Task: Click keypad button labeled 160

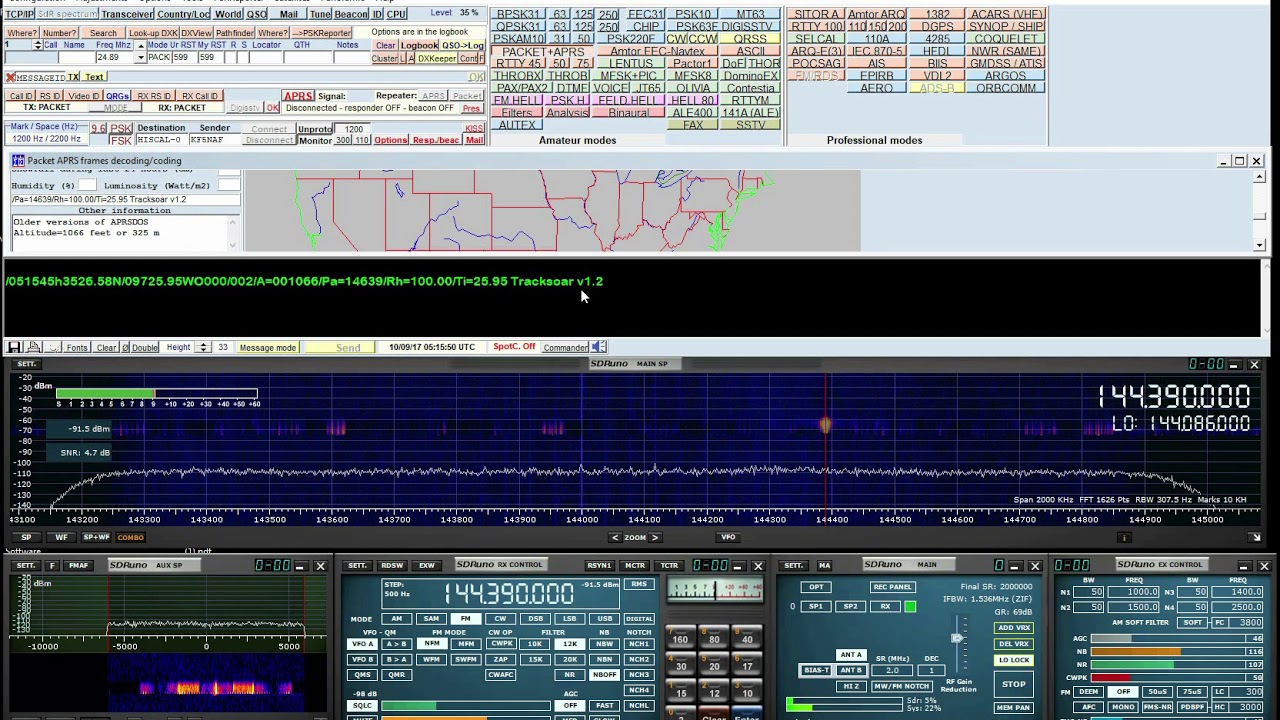Action: click(680, 639)
